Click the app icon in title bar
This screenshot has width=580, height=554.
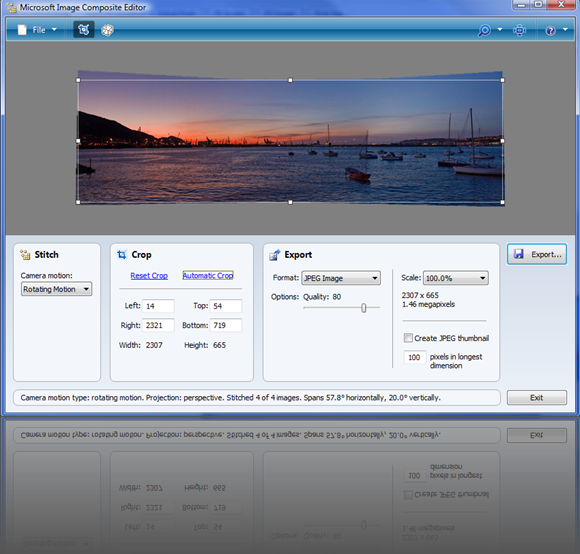(11, 7)
